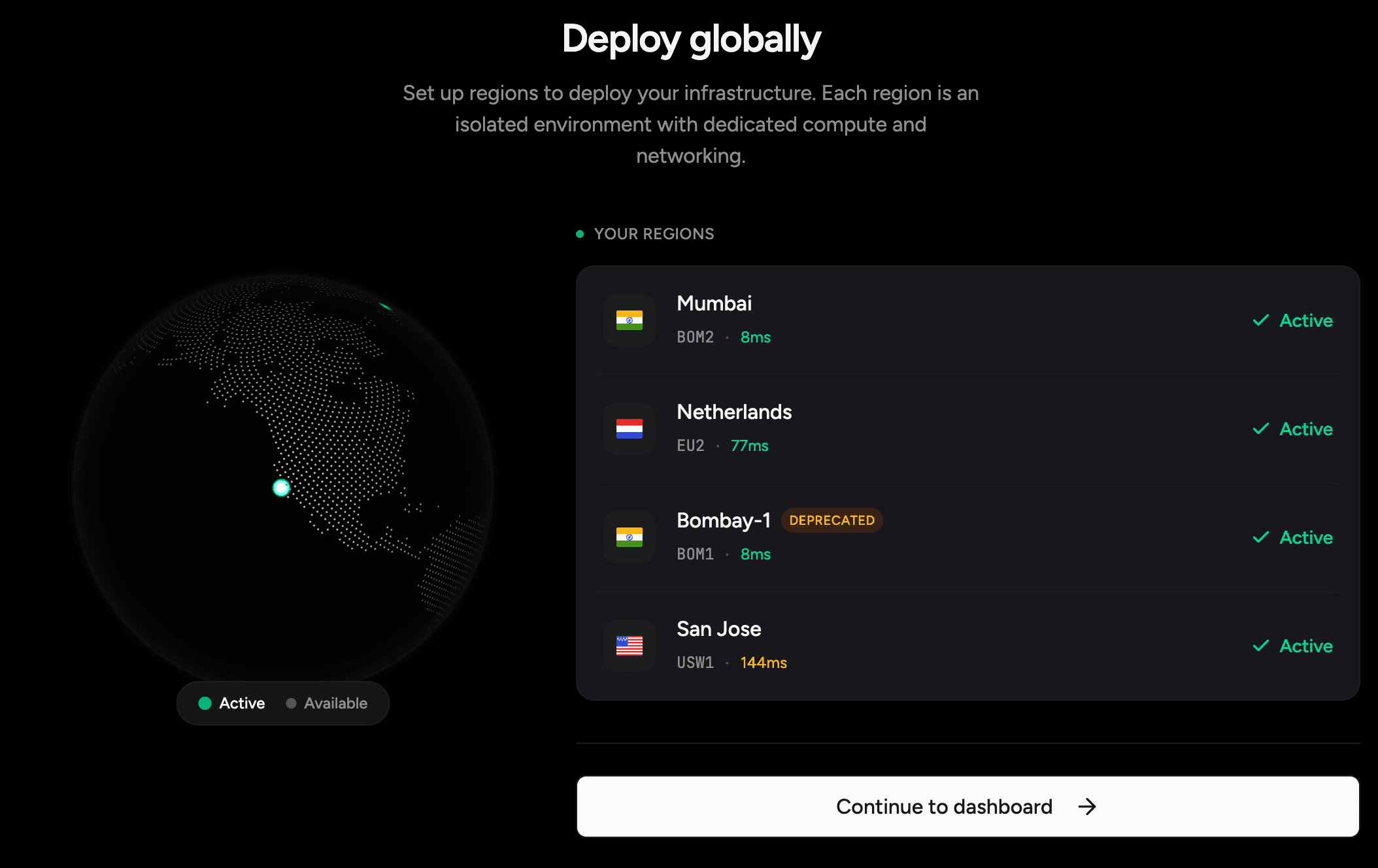Click the US flag icon for San Jose
The height and width of the screenshot is (868, 1378).
click(x=629, y=646)
